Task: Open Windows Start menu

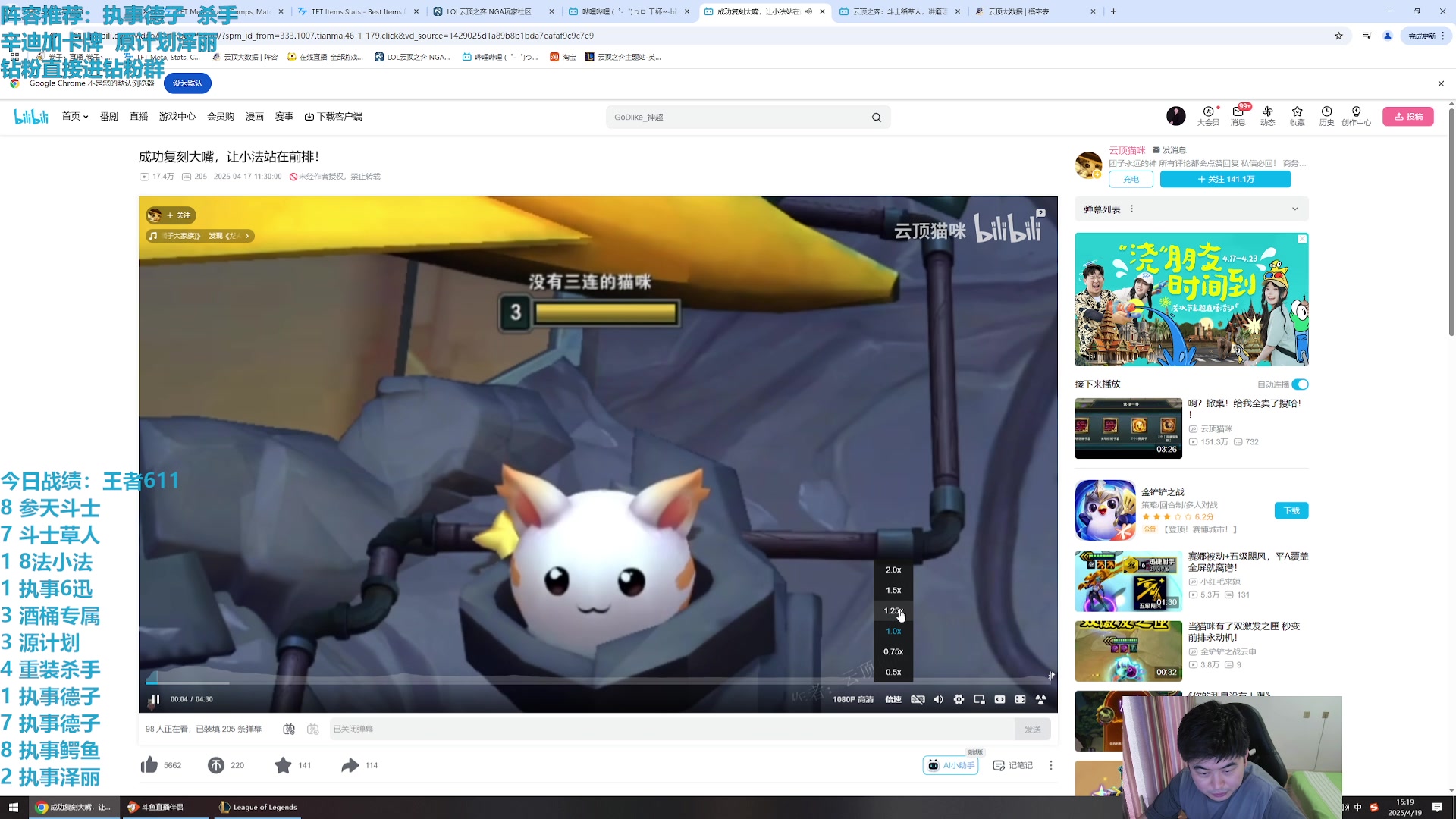Action: point(14,807)
